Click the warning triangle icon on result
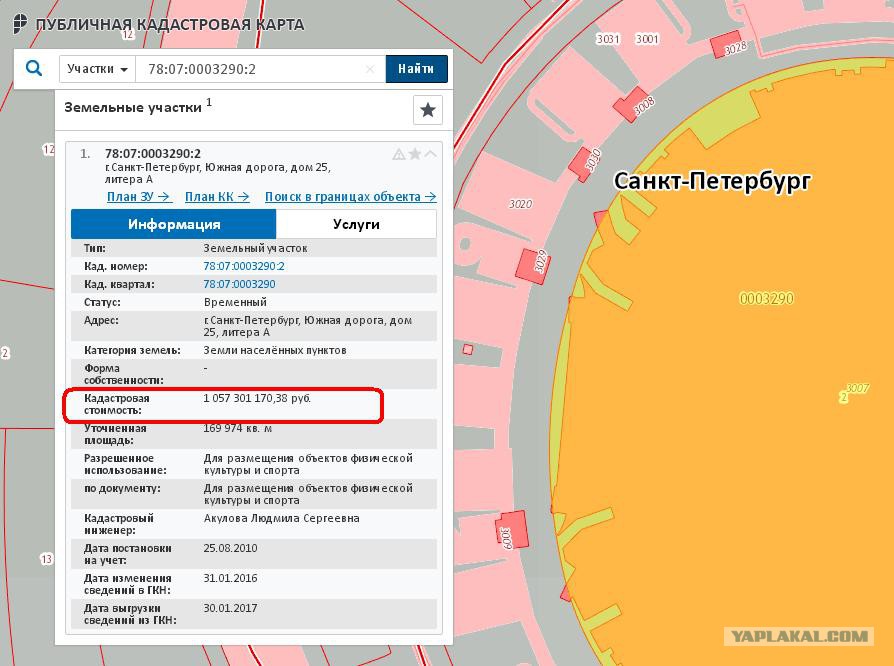This screenshot has height=666, width=894. 399,154
